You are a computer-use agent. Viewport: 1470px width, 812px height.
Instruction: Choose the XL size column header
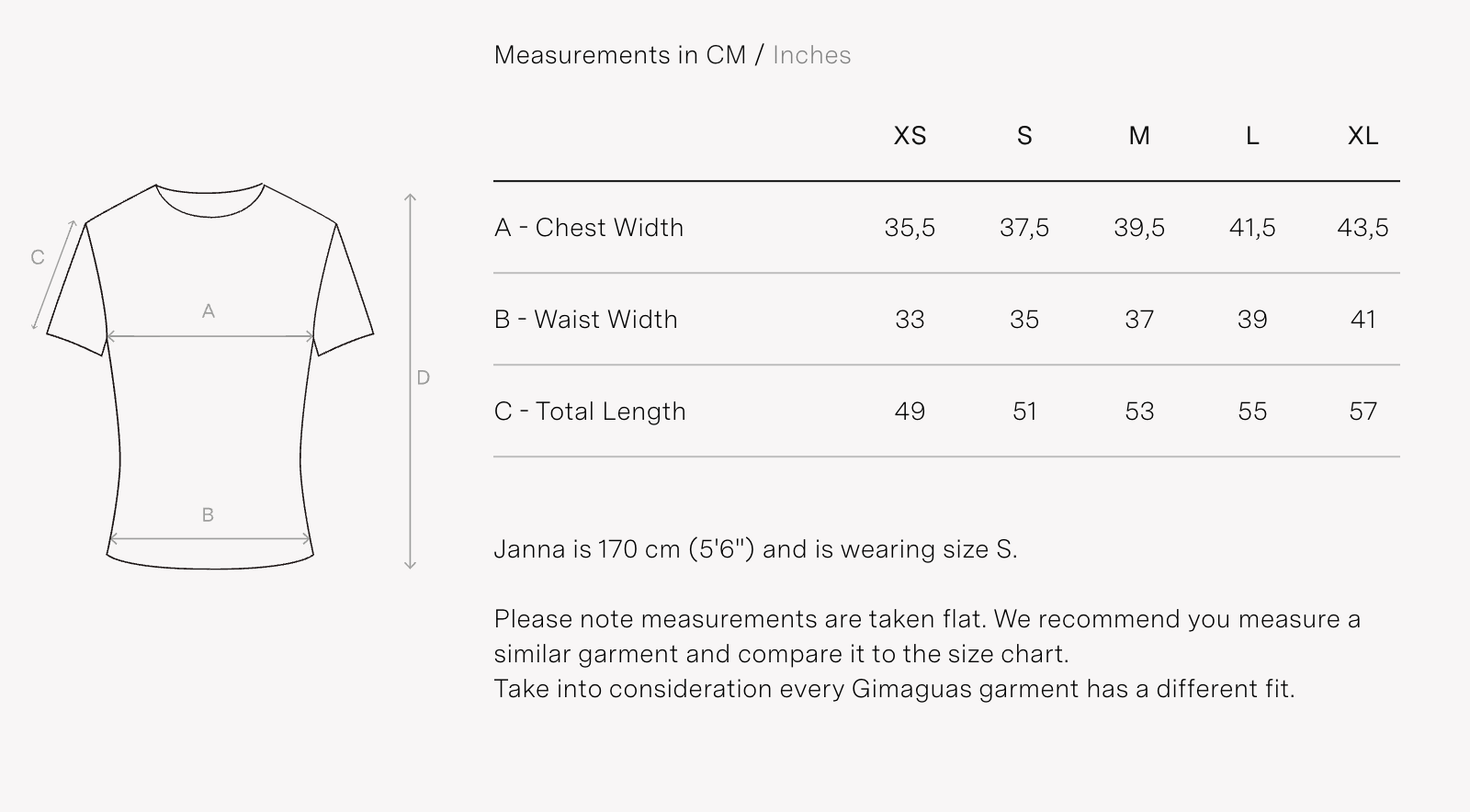coord(1363,136)
